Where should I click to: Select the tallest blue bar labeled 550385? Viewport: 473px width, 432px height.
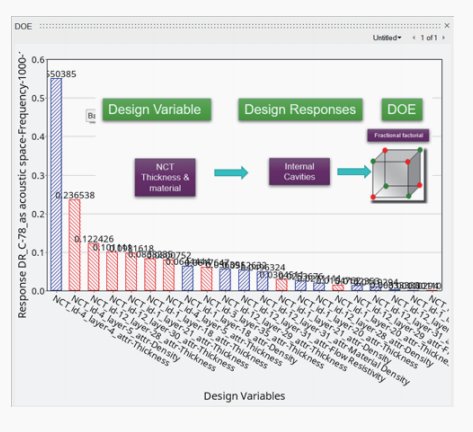pos(56,184)
